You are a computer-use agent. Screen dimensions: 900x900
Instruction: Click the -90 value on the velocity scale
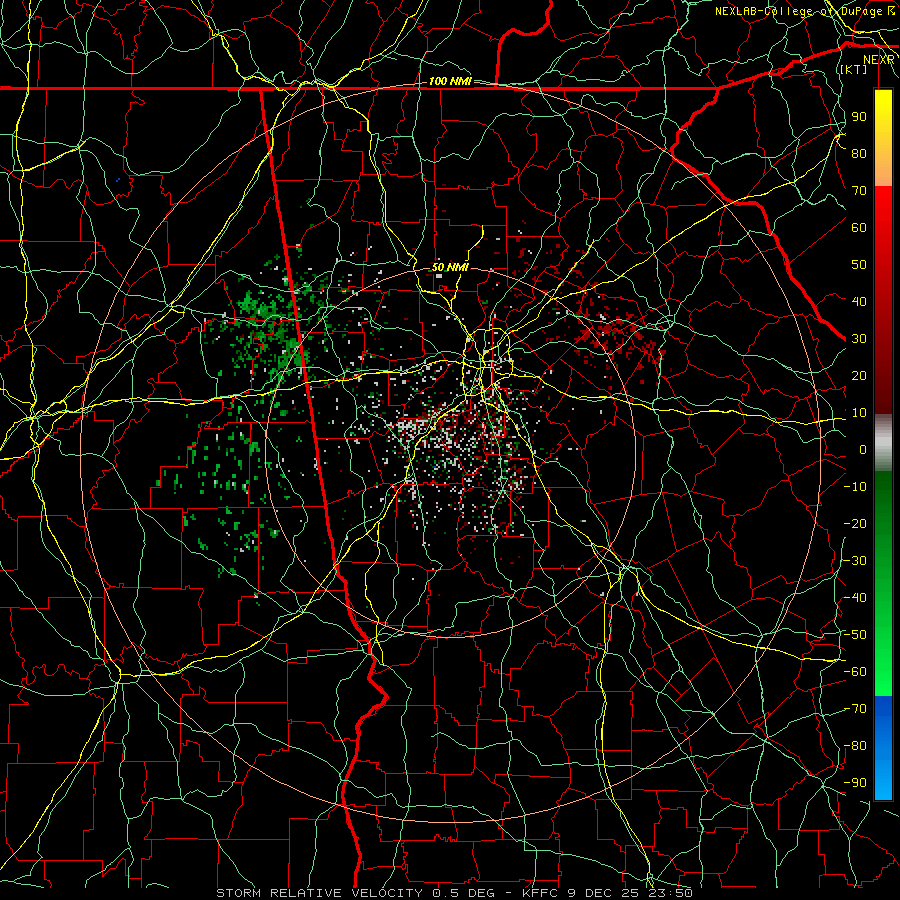855,783
